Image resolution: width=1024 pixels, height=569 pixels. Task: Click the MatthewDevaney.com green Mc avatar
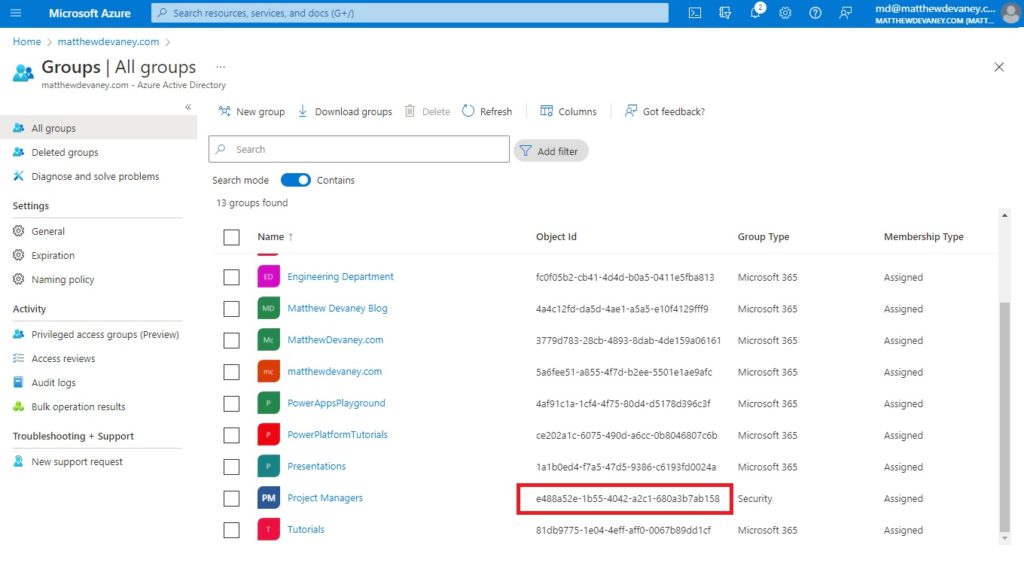point(268,340)
